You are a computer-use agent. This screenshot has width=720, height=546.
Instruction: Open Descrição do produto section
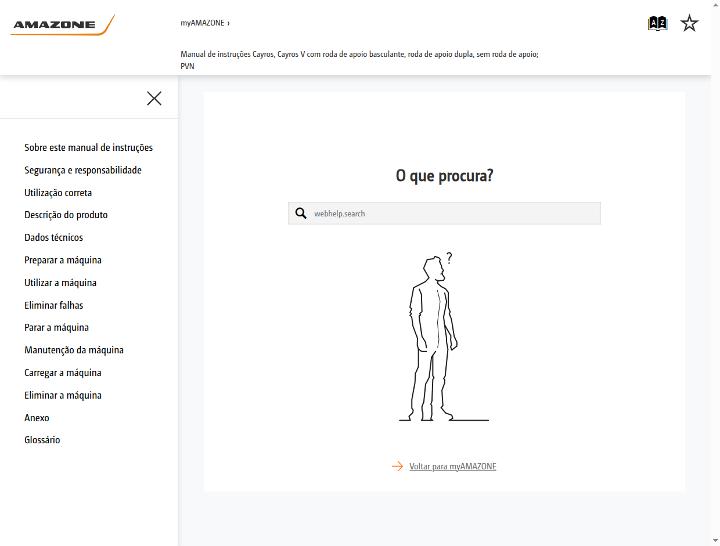(66, 215)
